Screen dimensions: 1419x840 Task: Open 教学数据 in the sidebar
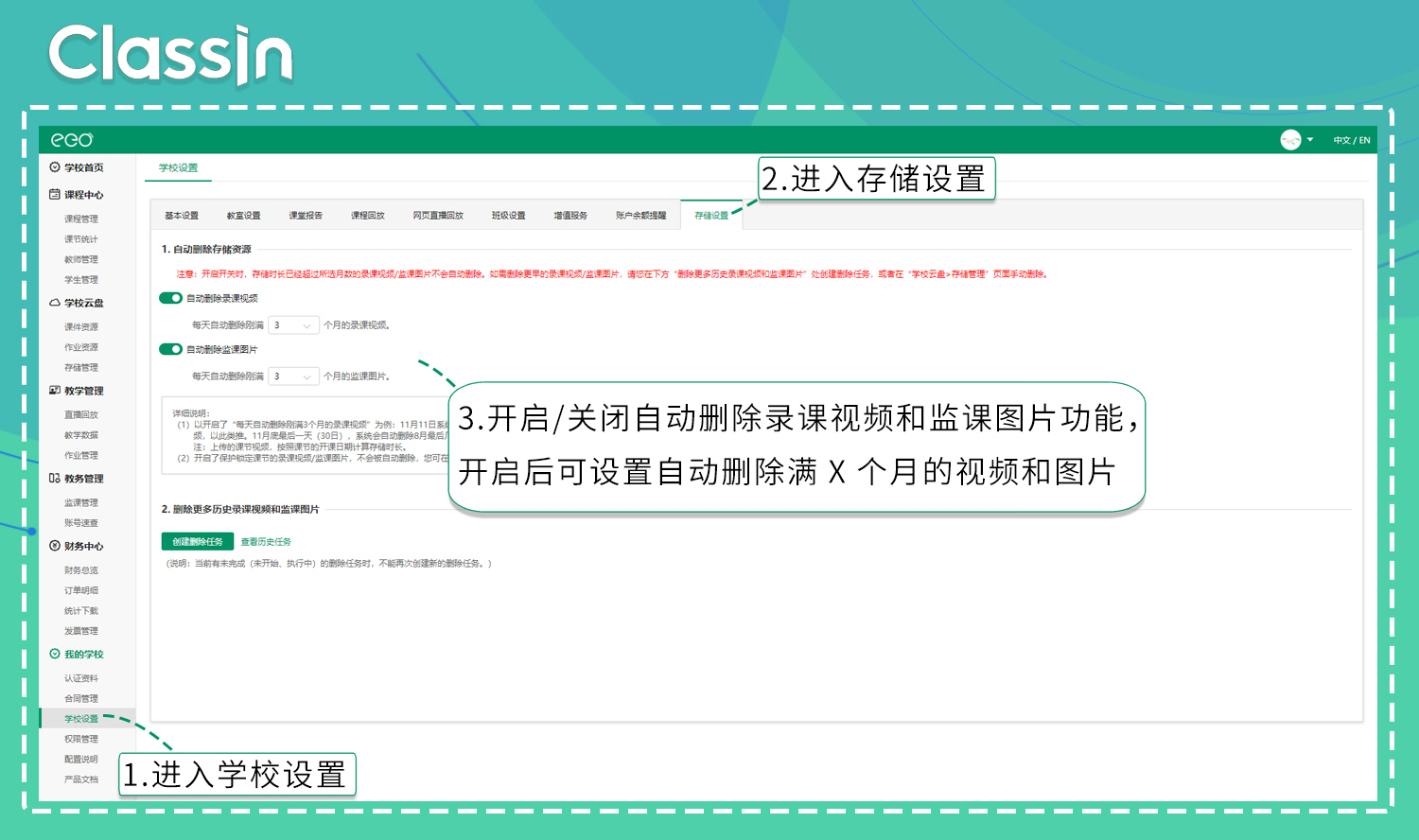click(x=81, y=435)
